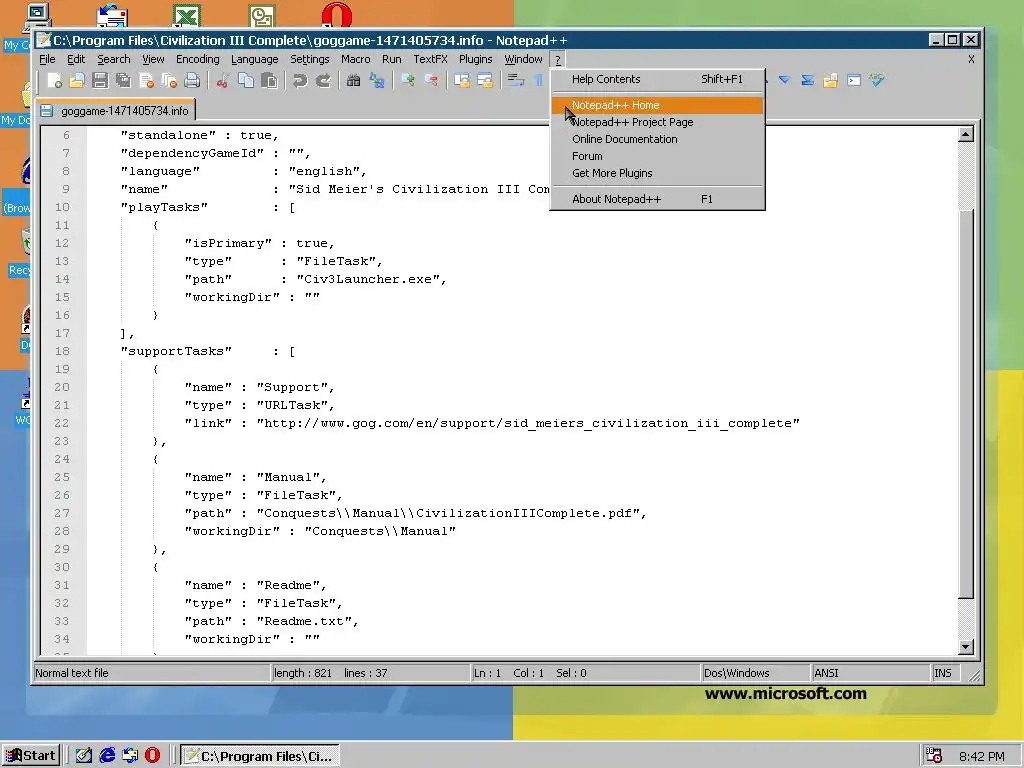This screenshot has height=768, width=1024.
Task: Click the Notepad++ taskbar button
Action: click(260, 756)
